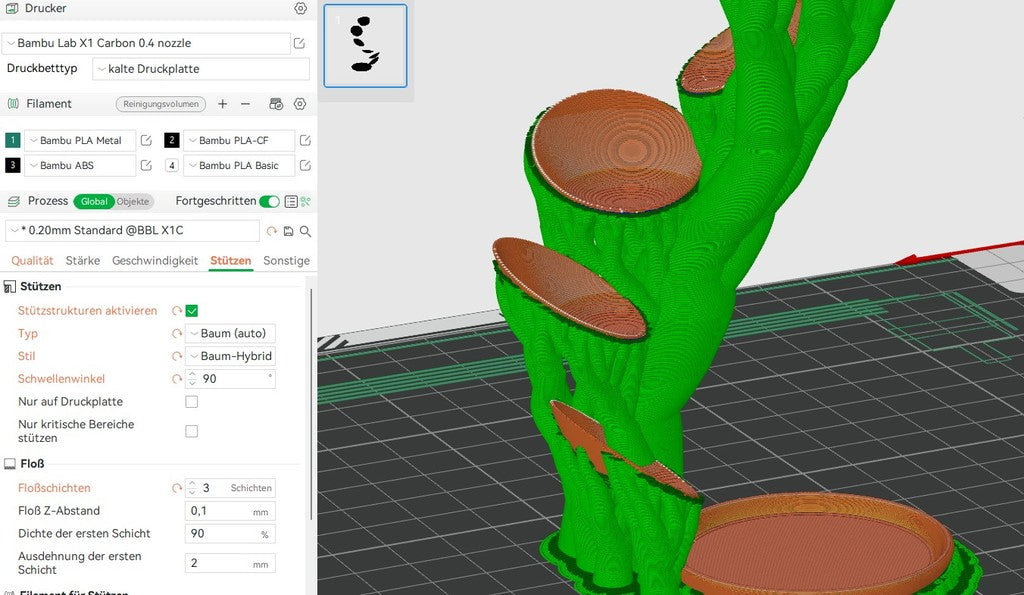Reset the Schwellenwinkel value to default

click(177, 379)
